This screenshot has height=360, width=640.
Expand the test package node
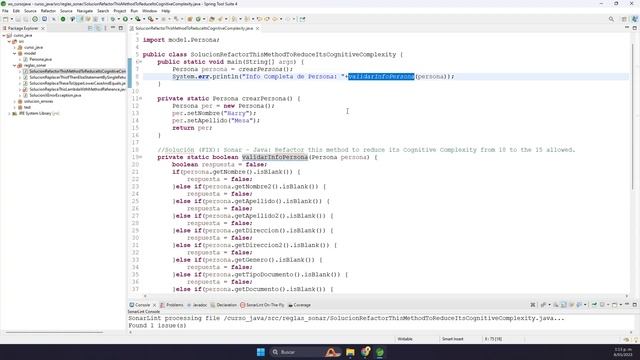coord(15,107)
